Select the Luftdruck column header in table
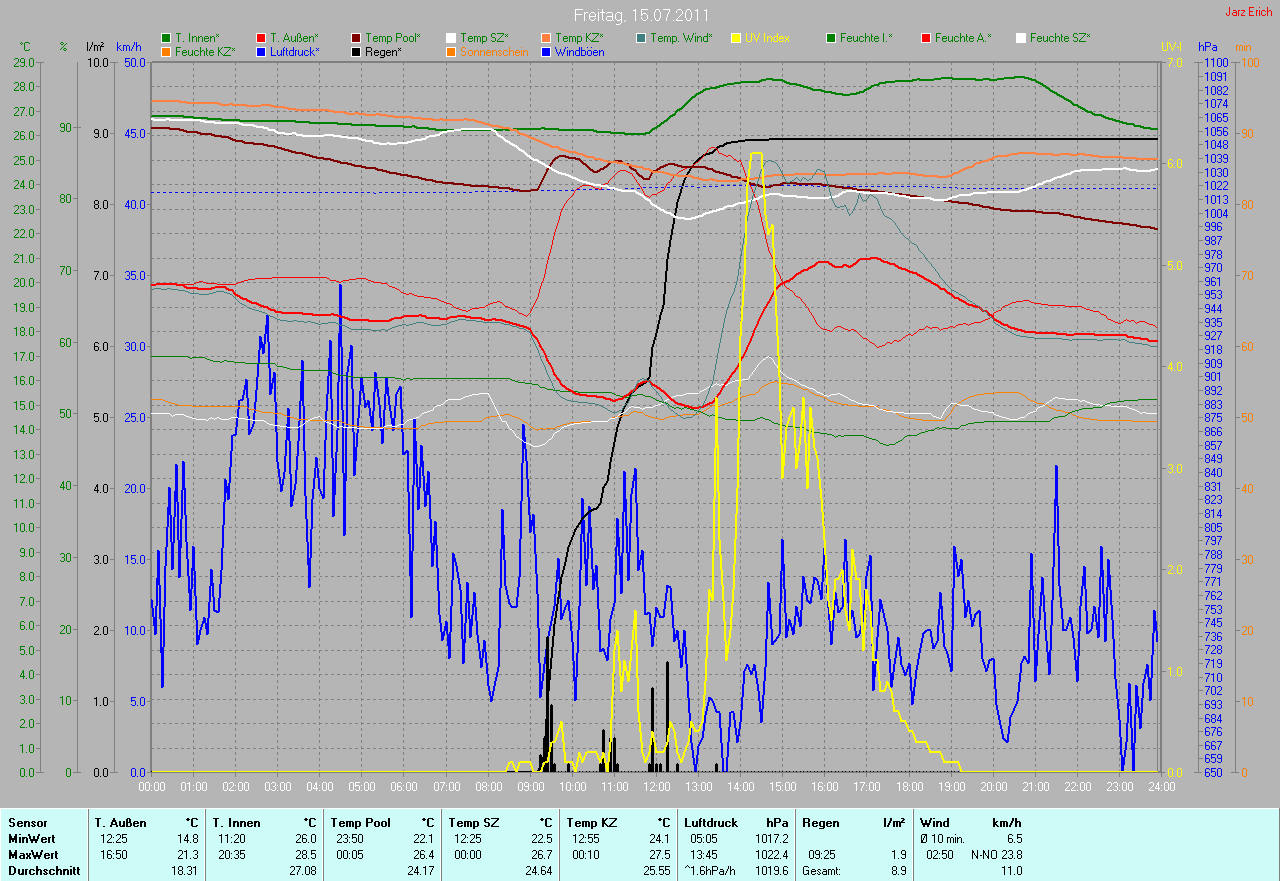1280x881 pixels. [709, 823]
